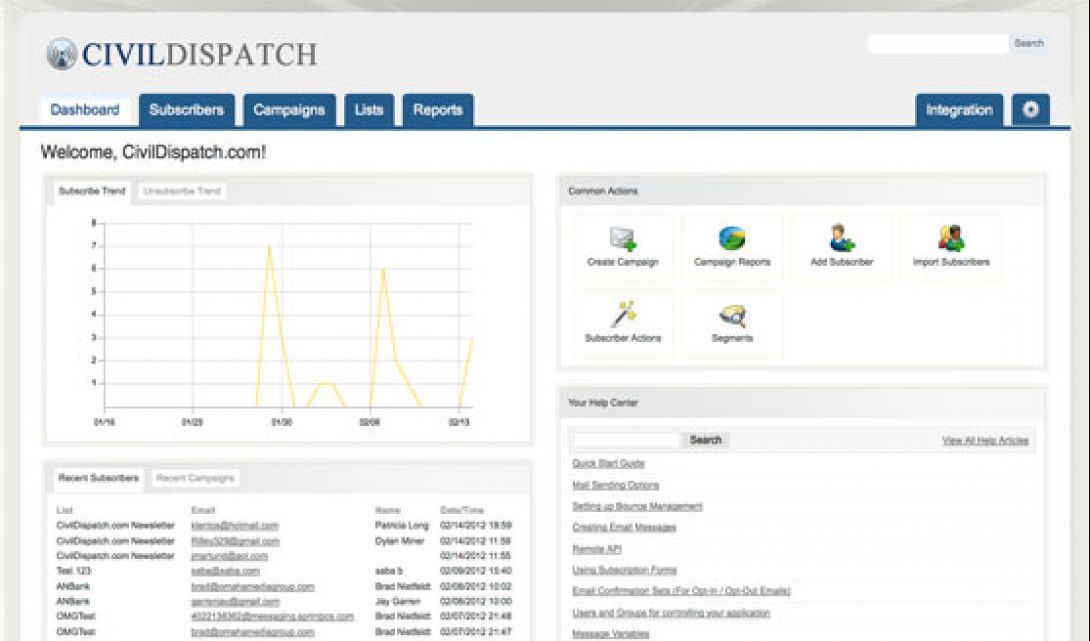Click the '02/14/2012 18:59' date cell
Image resolution: width=1090 pixels, height=641 pixels.
click(475, 526)
